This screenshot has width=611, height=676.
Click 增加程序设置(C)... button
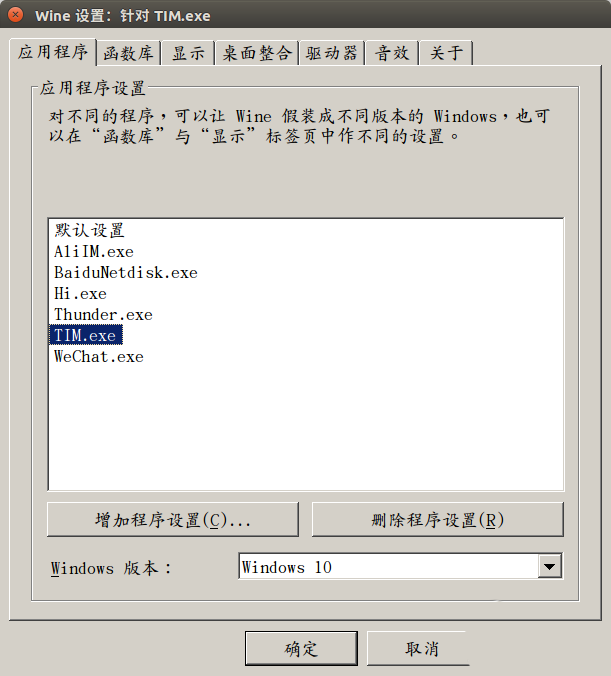173,520
